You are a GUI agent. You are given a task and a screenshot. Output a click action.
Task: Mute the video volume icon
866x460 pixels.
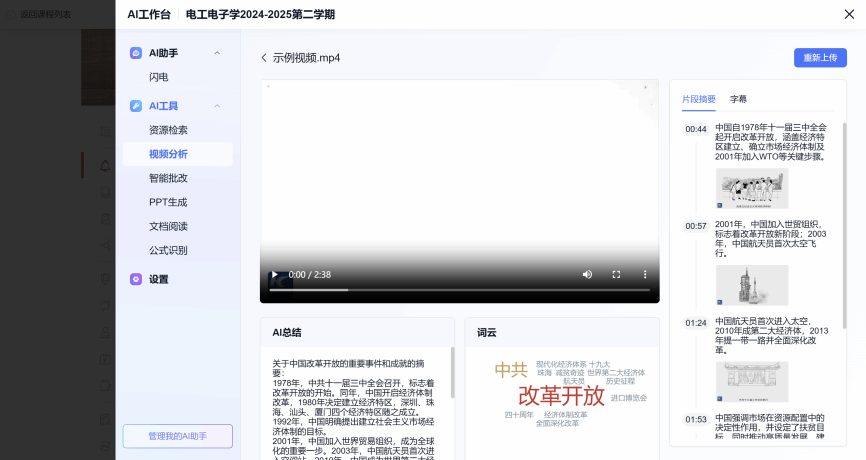coord(588,274)
